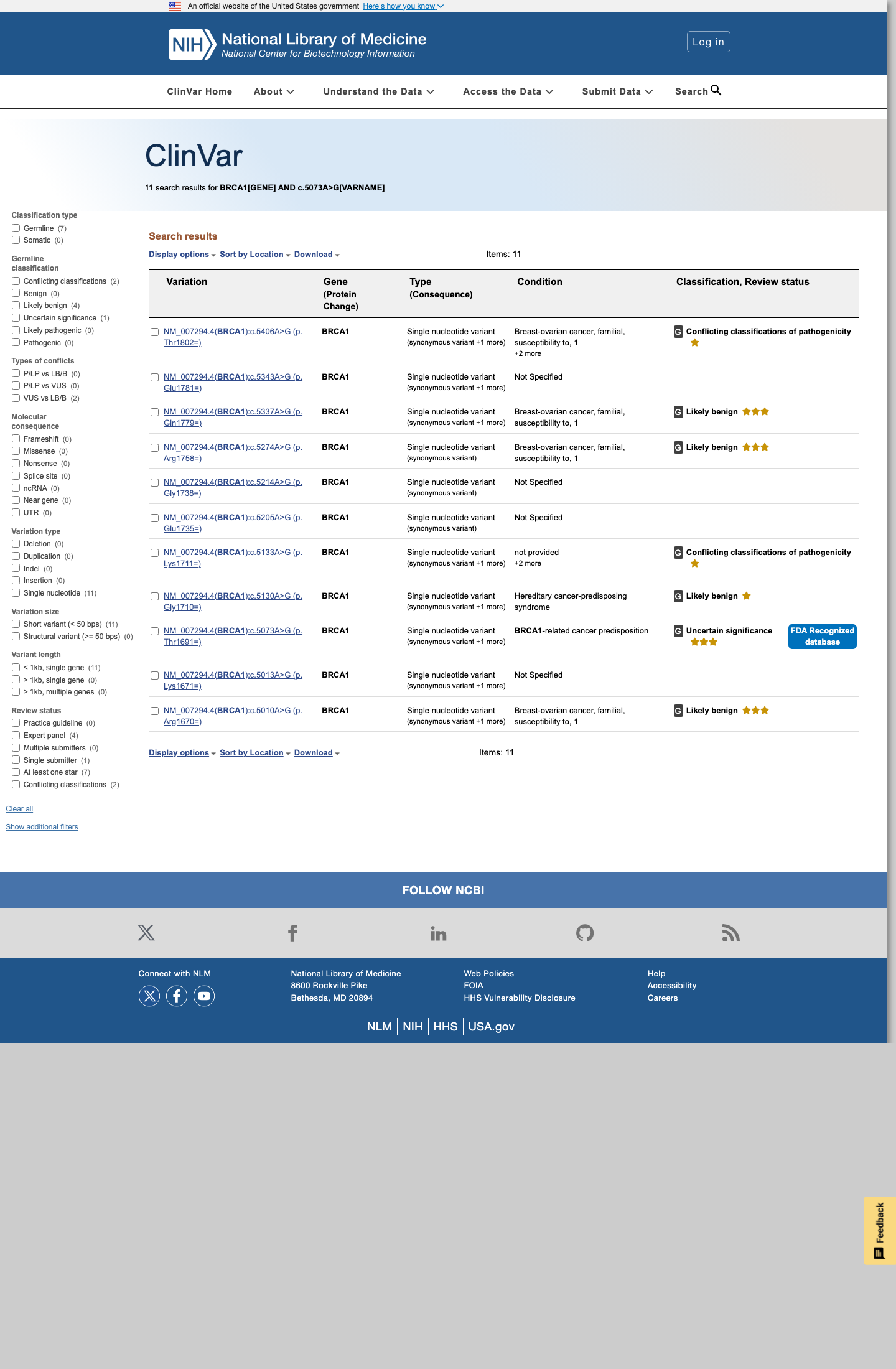The image size is (896, 1369).
Task: Open the X (Twitter) icon under Follow NCBI
Action: (x=146, y=932)
